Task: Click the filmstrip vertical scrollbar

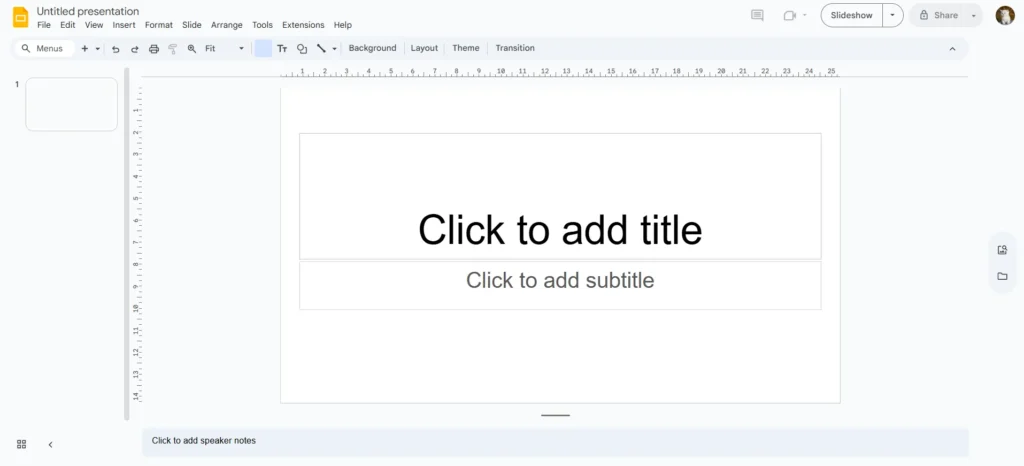Action: (127, 243)
